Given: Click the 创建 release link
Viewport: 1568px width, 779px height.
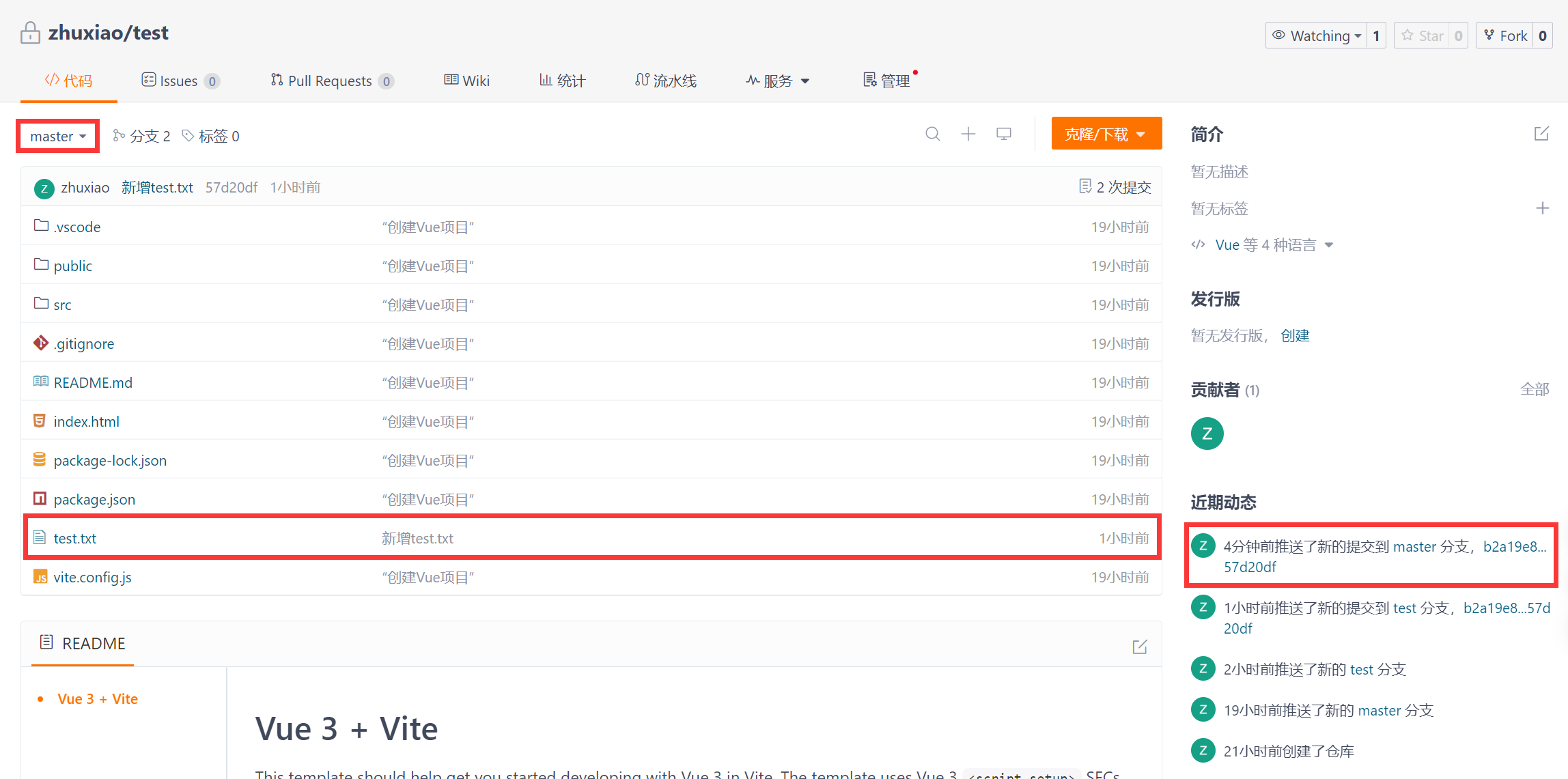Looking at the screenshot, I should 1295,335.
